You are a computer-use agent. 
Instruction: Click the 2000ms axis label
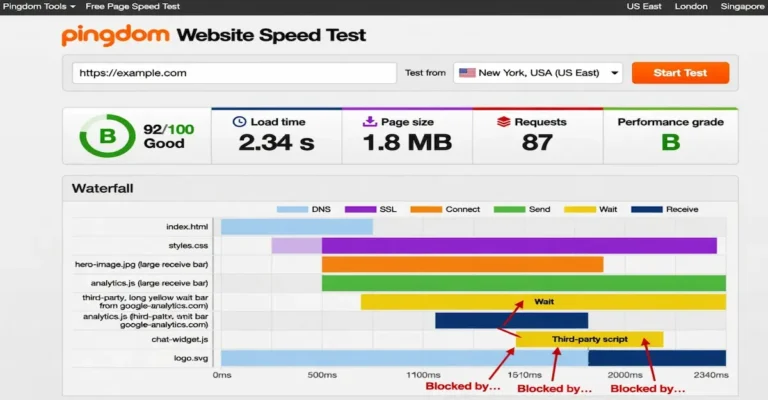click(x=625, y=375)
